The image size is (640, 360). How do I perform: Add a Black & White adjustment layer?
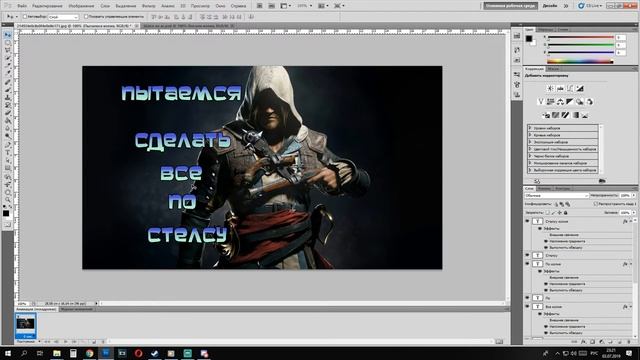[570, 102]
